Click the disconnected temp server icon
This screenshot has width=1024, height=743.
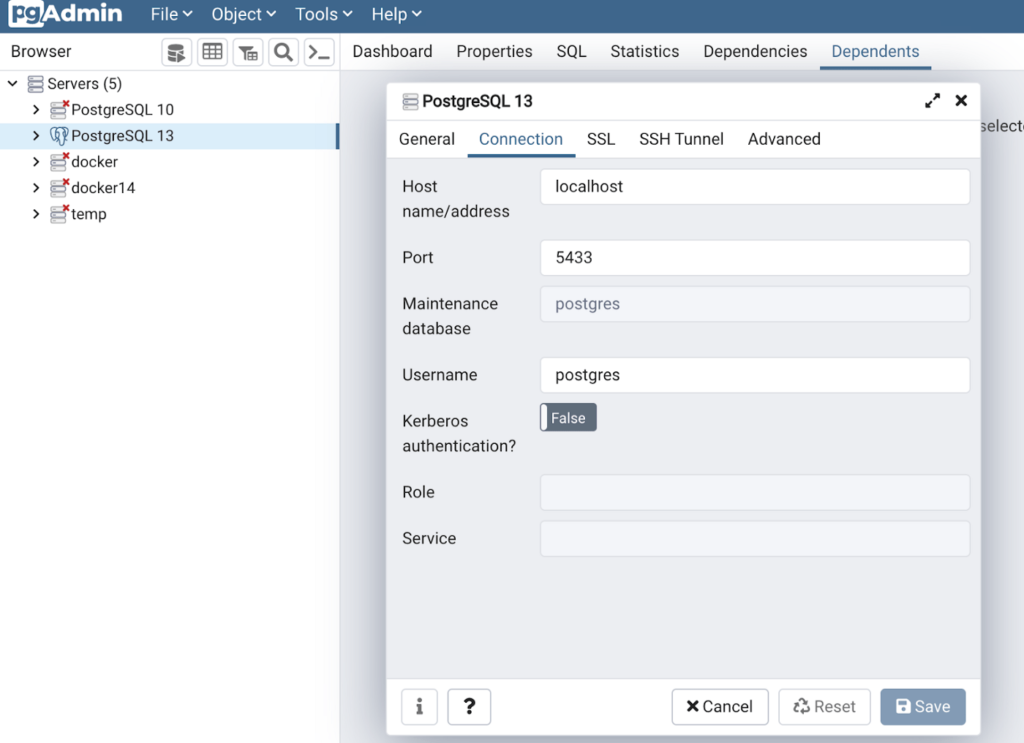click(59, 214)
